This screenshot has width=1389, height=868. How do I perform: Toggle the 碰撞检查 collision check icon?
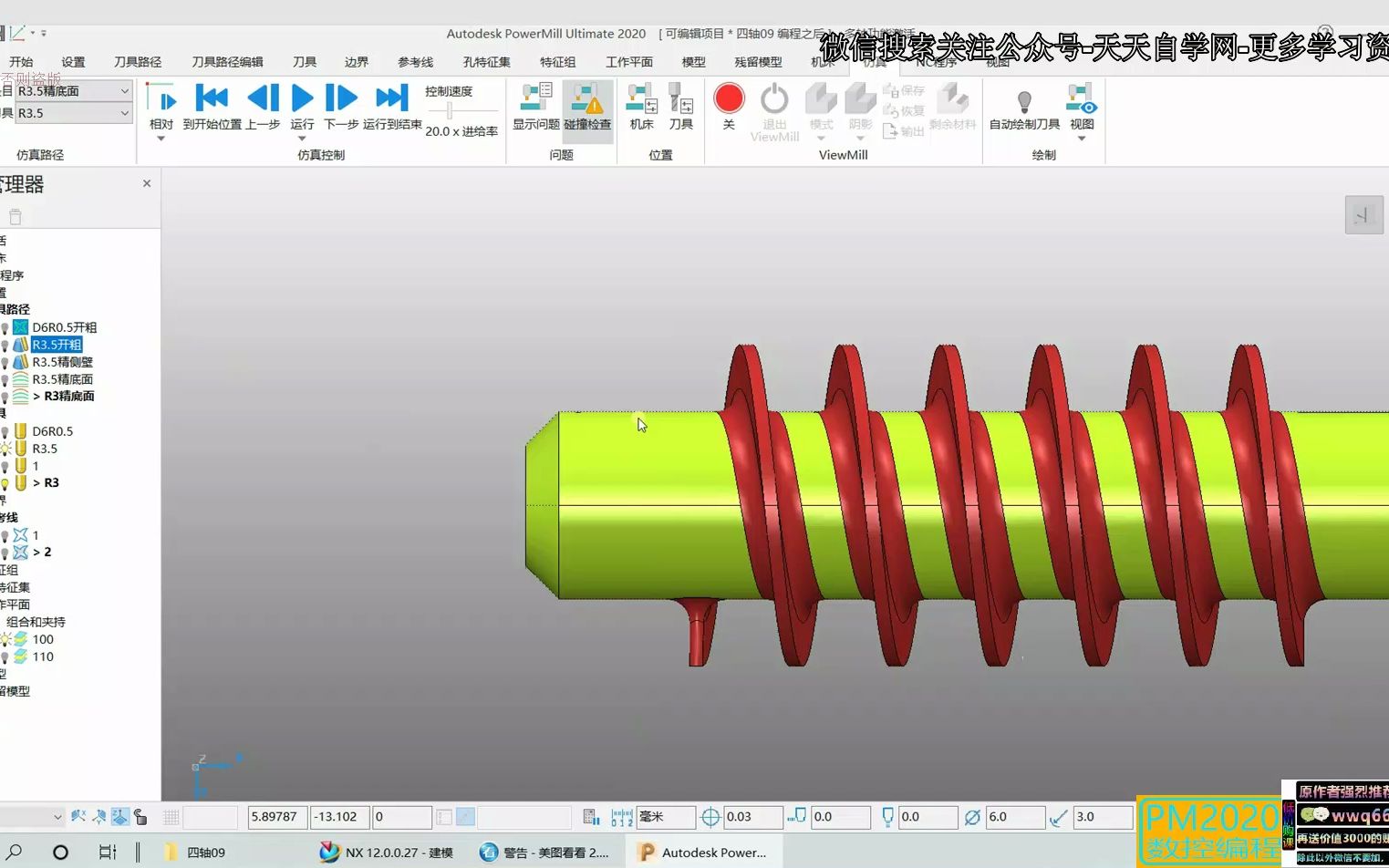587,98
